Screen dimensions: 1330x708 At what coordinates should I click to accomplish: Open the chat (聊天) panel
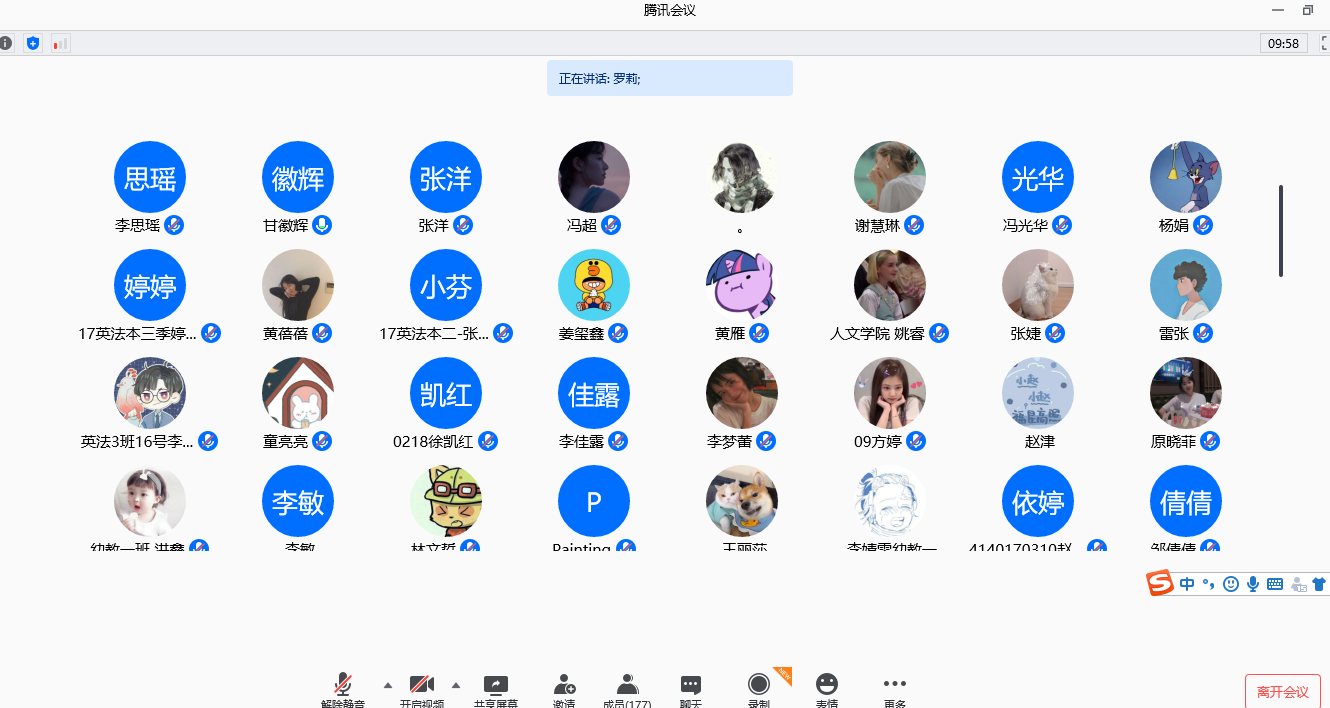pos(691,686)
